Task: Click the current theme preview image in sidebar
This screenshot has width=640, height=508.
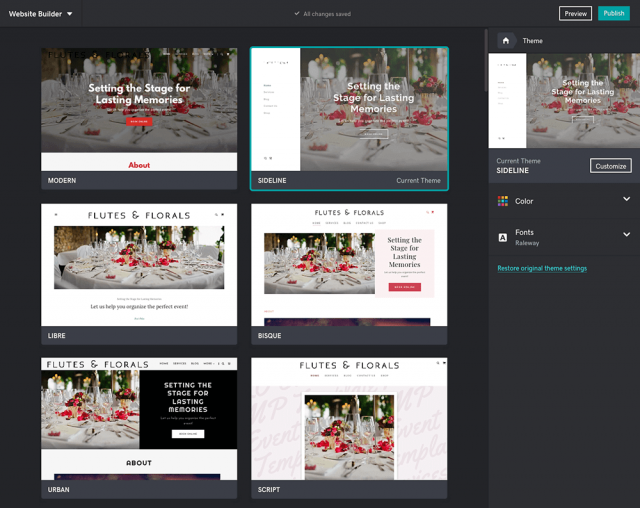Action: [564, 100]
